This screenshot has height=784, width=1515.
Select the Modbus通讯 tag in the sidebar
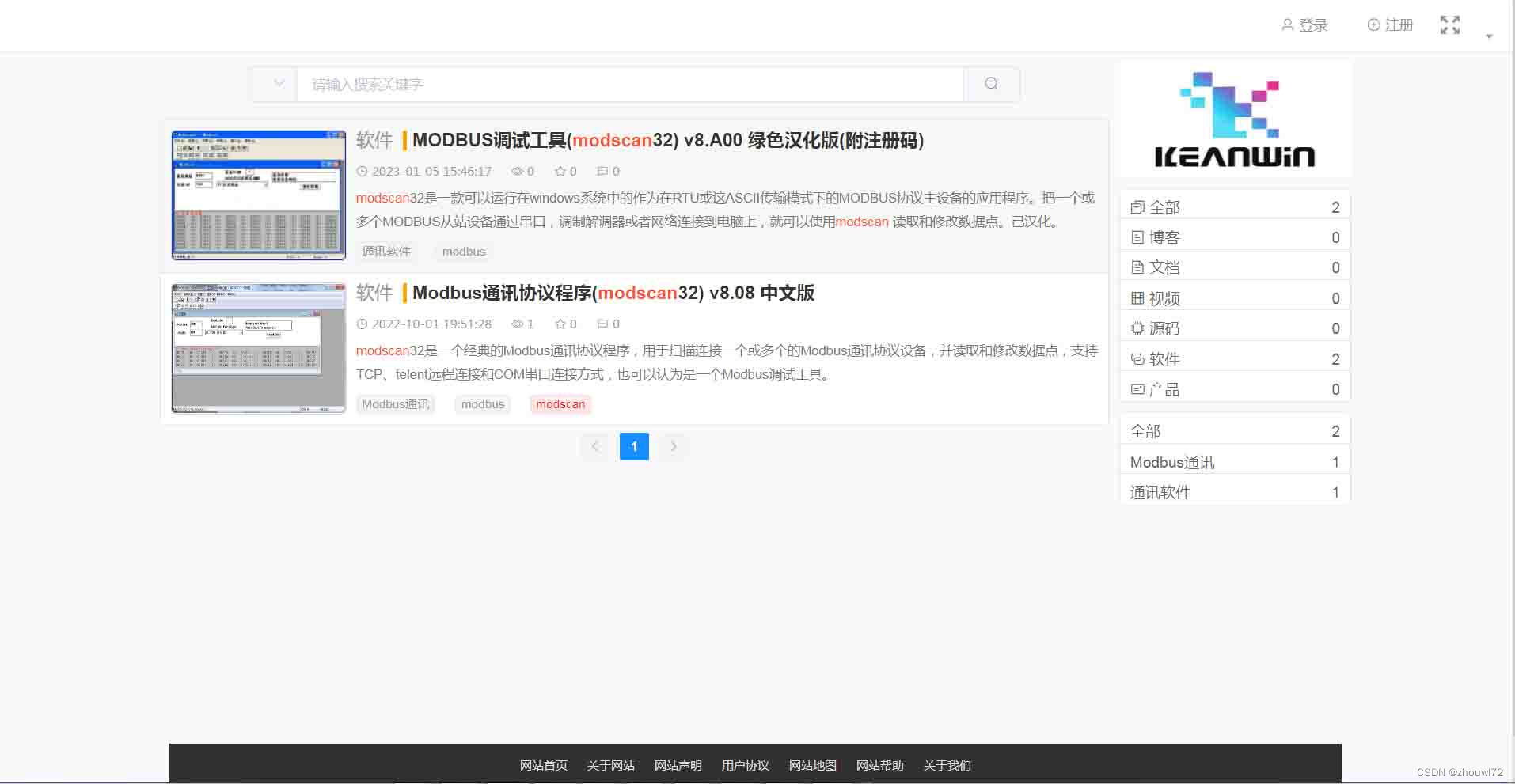pos(1171,461)
